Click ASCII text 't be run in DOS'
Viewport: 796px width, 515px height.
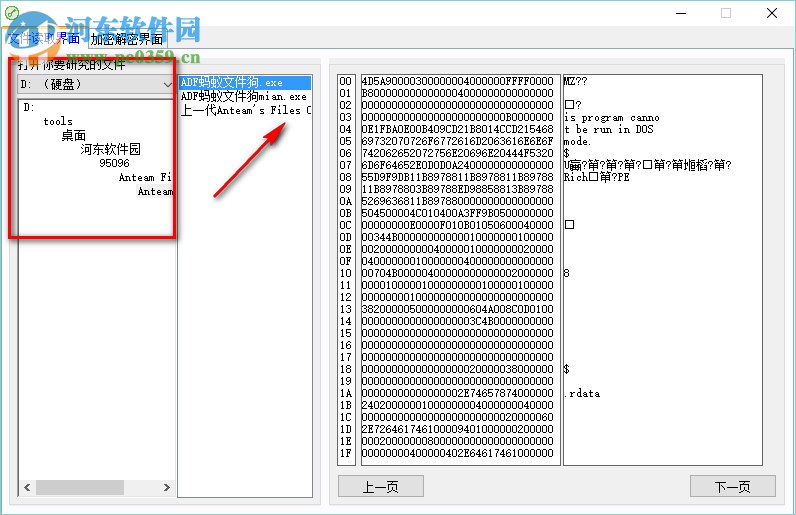pos(609,130)
